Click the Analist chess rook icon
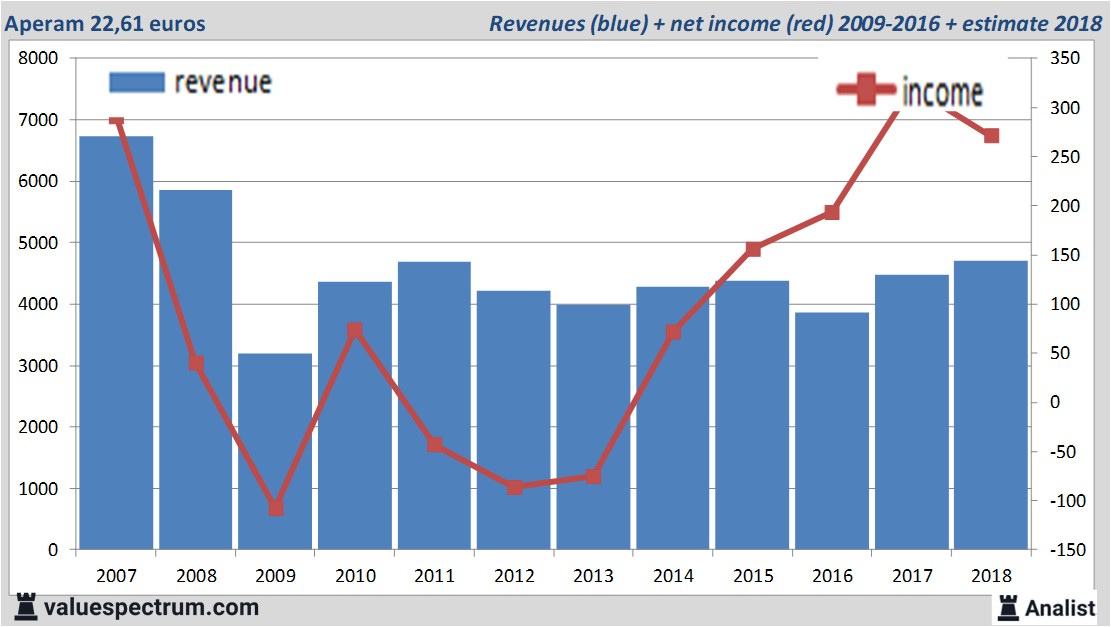Image resolution: width=1111 pixels, height=627 pixels. pyautogui.click(x=1008, y=607)
